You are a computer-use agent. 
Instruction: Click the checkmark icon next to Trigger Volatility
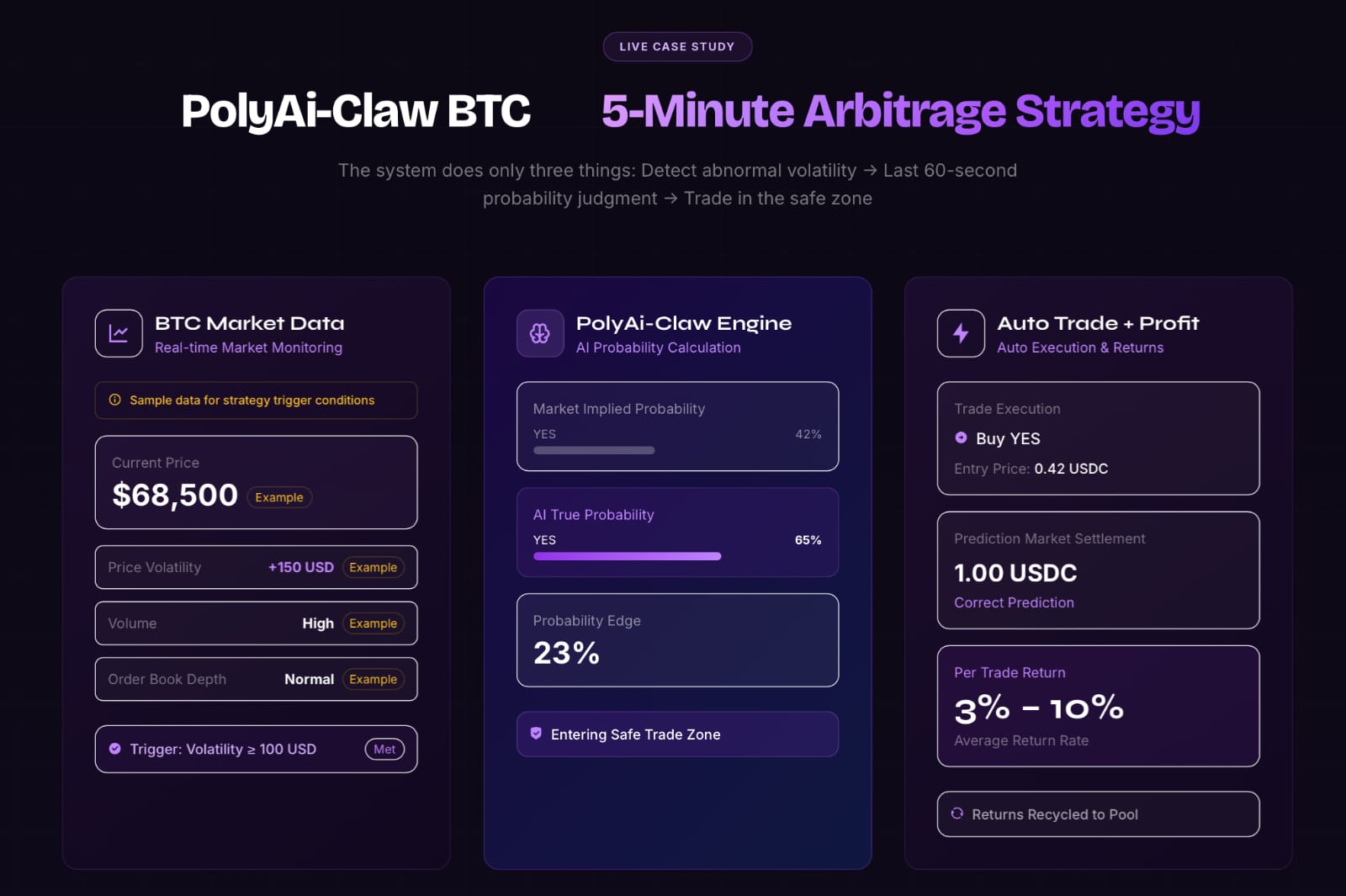[115, 749]
